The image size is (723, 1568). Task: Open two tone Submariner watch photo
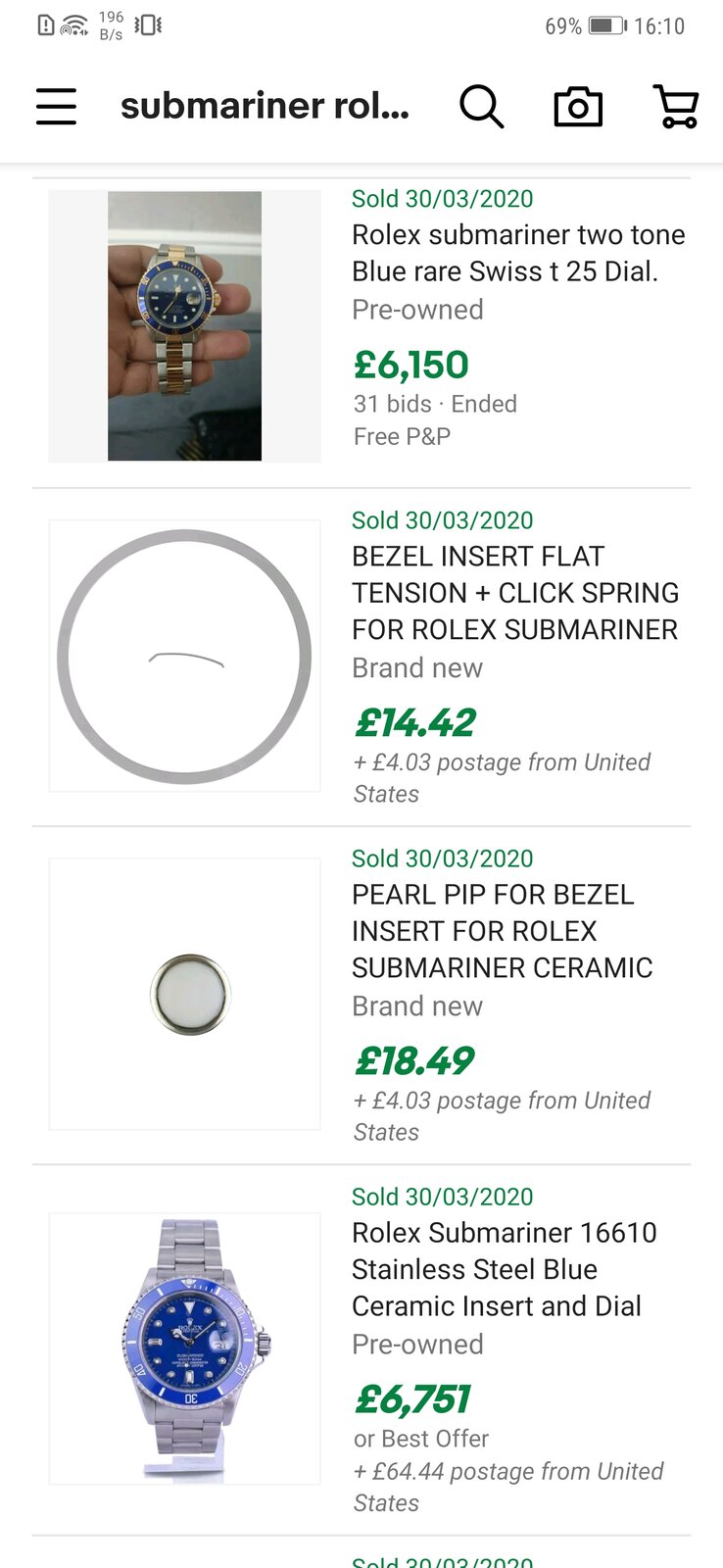click(x=184, y=325)
